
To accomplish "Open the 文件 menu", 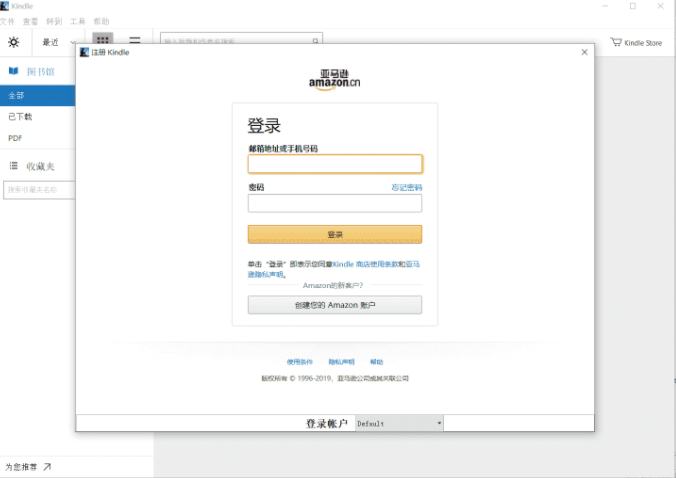I will pyautogui.click(x=7, y=21).
